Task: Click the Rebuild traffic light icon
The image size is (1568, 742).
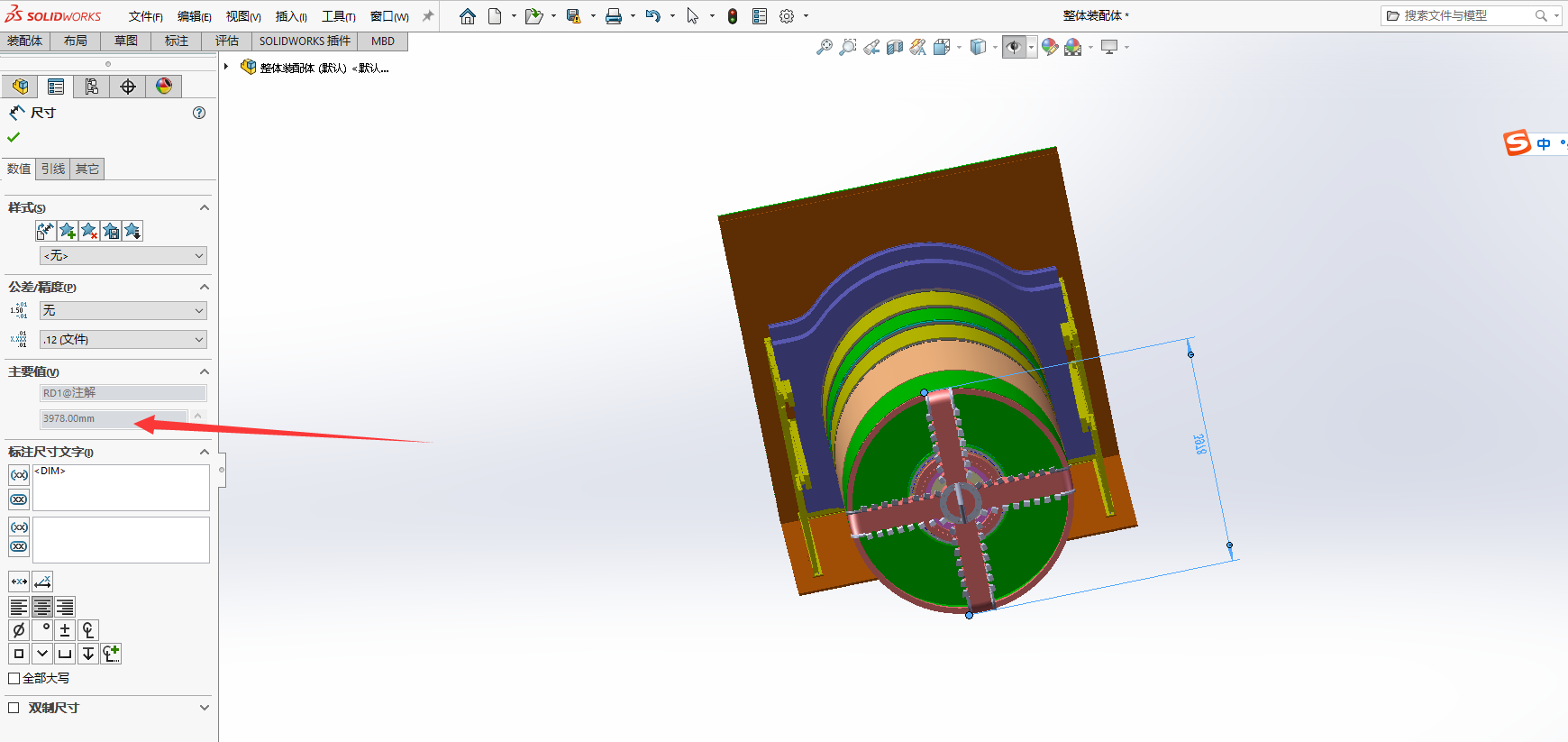Action: point(733,16)
